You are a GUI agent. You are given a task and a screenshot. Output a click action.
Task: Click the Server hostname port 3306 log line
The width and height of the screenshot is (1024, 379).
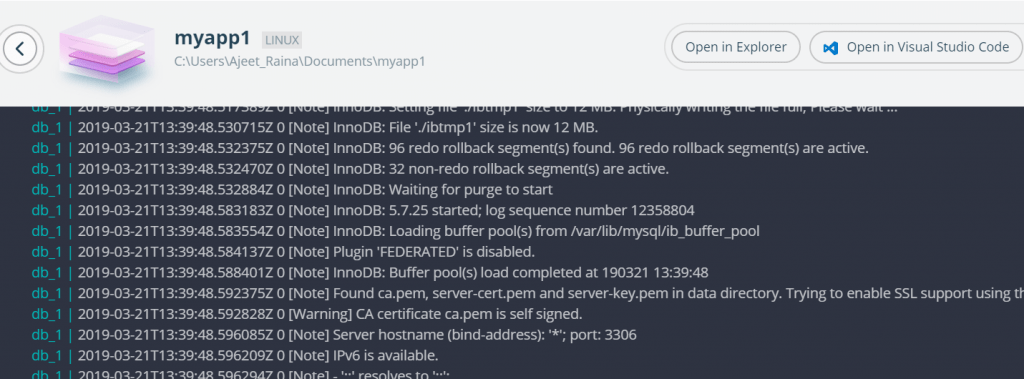click(x=334, y=335)
